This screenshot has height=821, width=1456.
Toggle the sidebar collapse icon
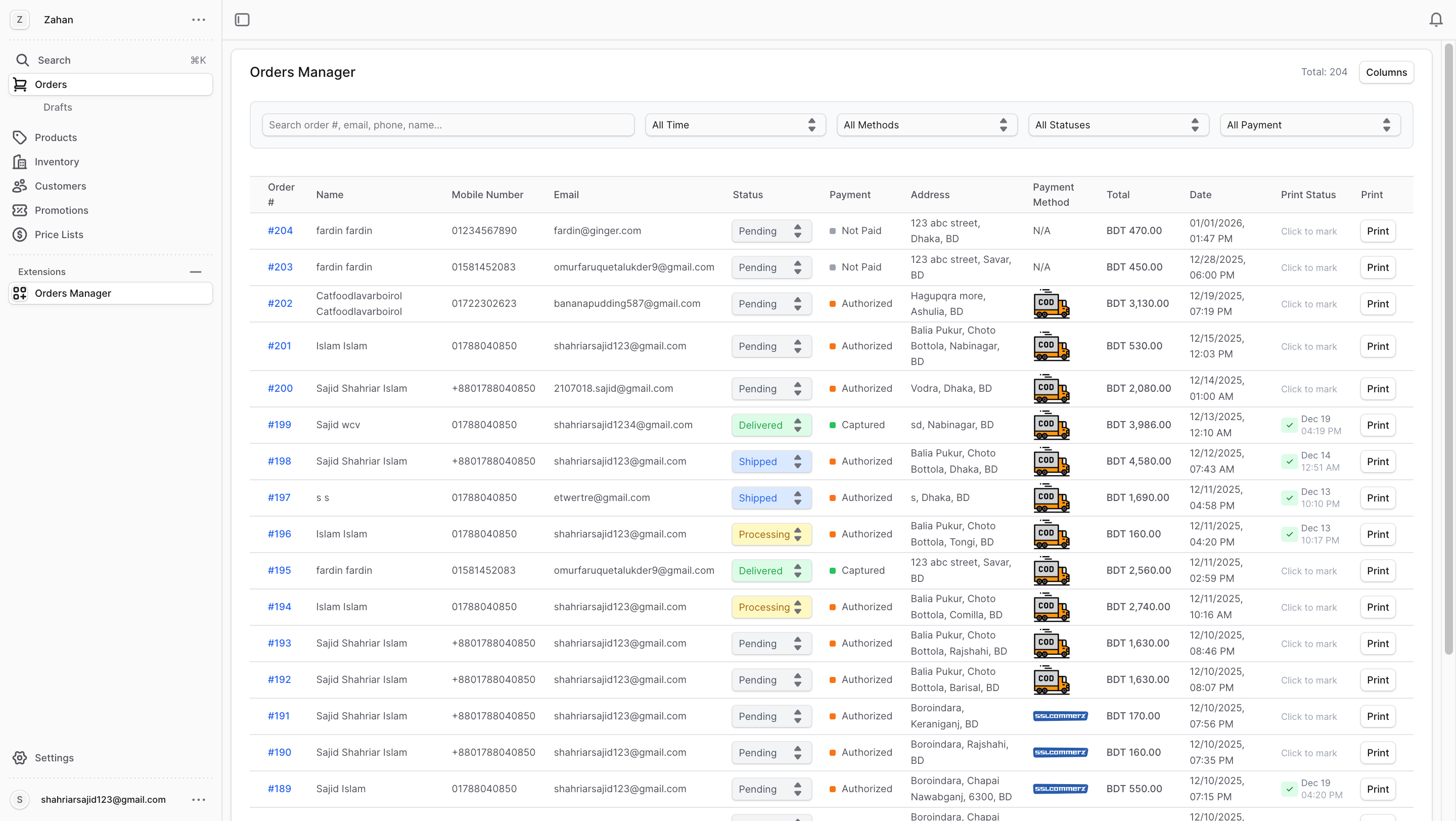pos(242,20)
